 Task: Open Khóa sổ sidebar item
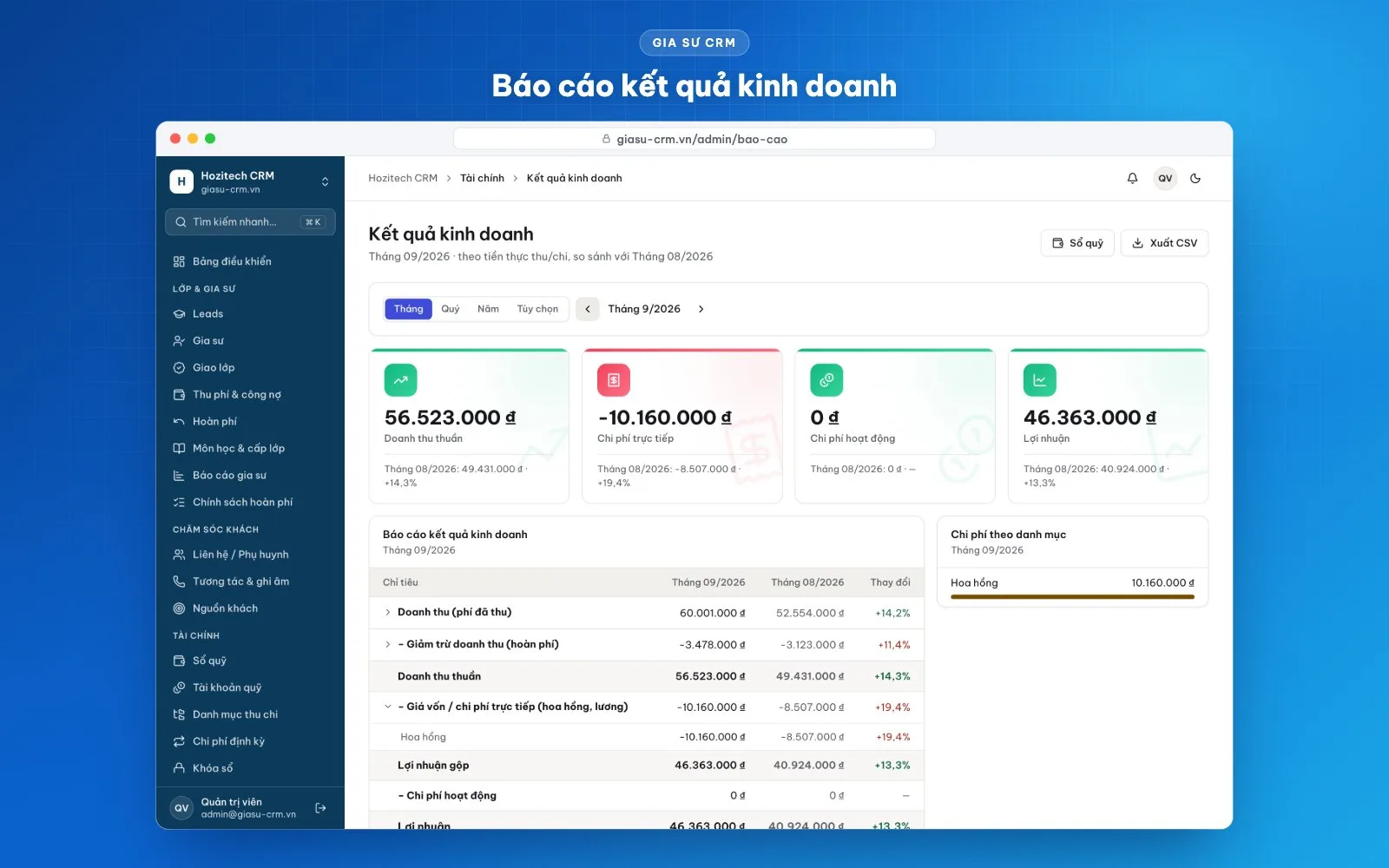250,768
